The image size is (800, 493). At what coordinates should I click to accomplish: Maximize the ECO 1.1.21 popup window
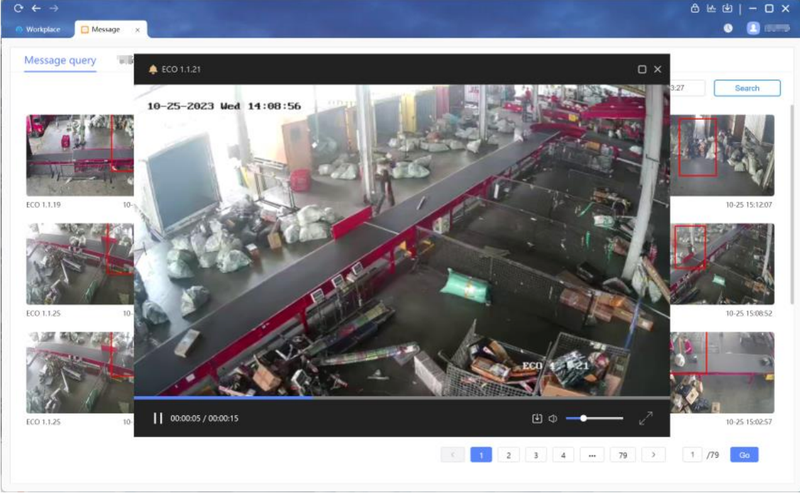coord(642,69)
